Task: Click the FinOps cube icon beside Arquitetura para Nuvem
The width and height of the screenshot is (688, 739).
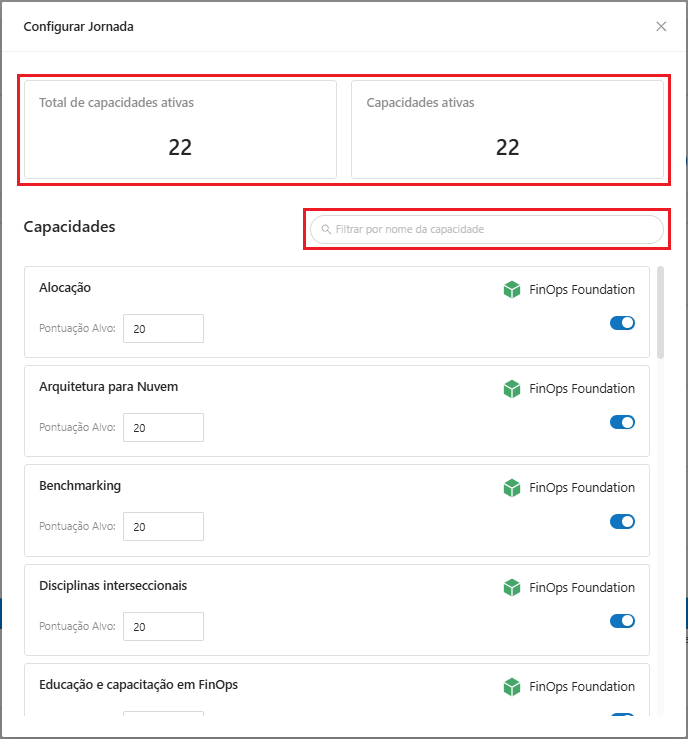Action: [512, 389]
